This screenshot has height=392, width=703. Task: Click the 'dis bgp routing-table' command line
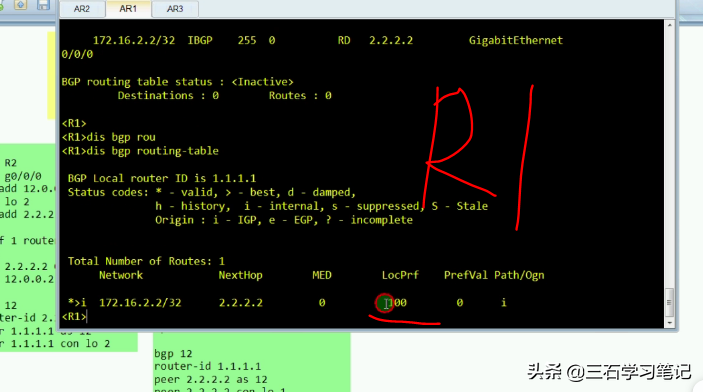point(140,151)
